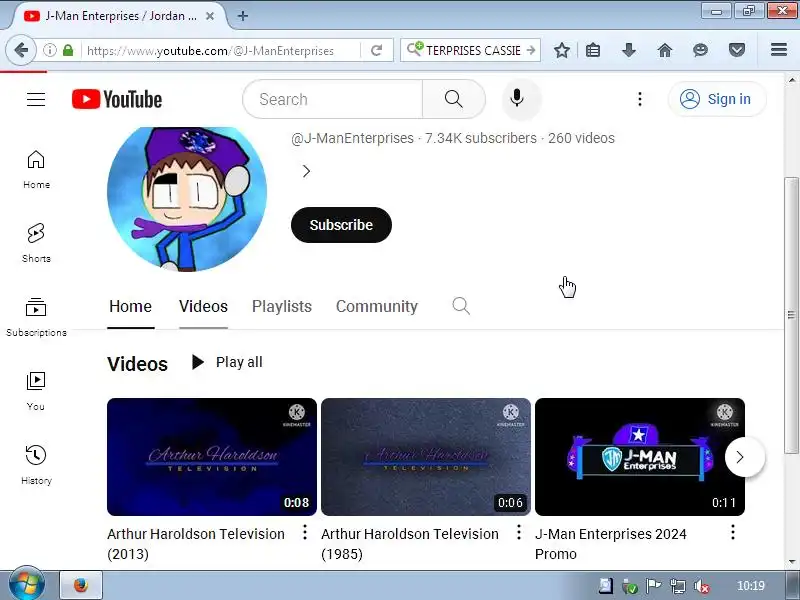800x600 pixels.
Task: Submit Firefox search with arrow button
Action: [x=531, y=51]
